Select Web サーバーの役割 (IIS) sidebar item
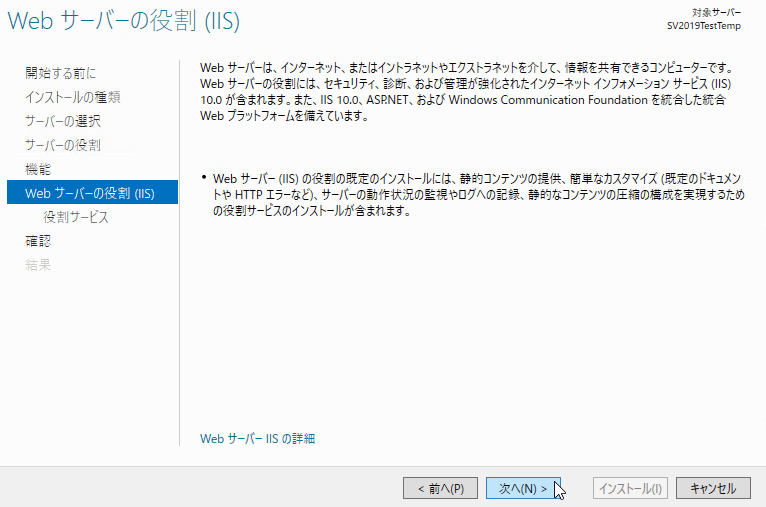Screen dimensions: 766x507 [92, 192]
